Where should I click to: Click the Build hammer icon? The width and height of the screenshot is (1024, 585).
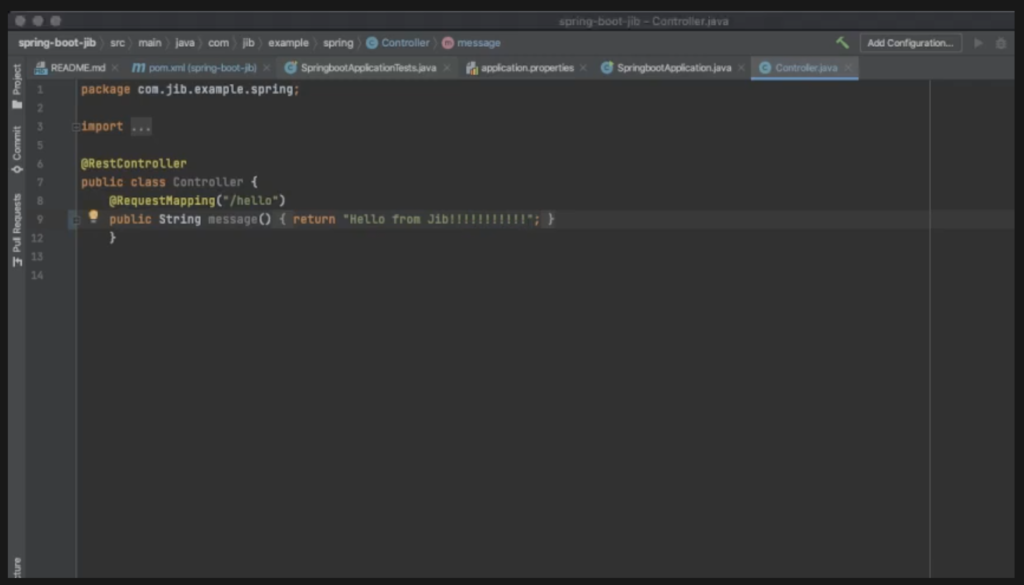point(841,43)
